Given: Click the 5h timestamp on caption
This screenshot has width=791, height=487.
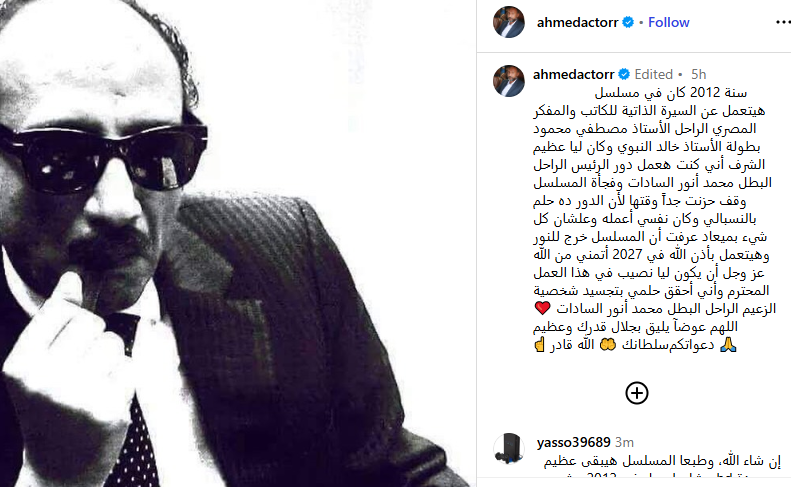Looking at the screenshot, I should tap(698, 74).
